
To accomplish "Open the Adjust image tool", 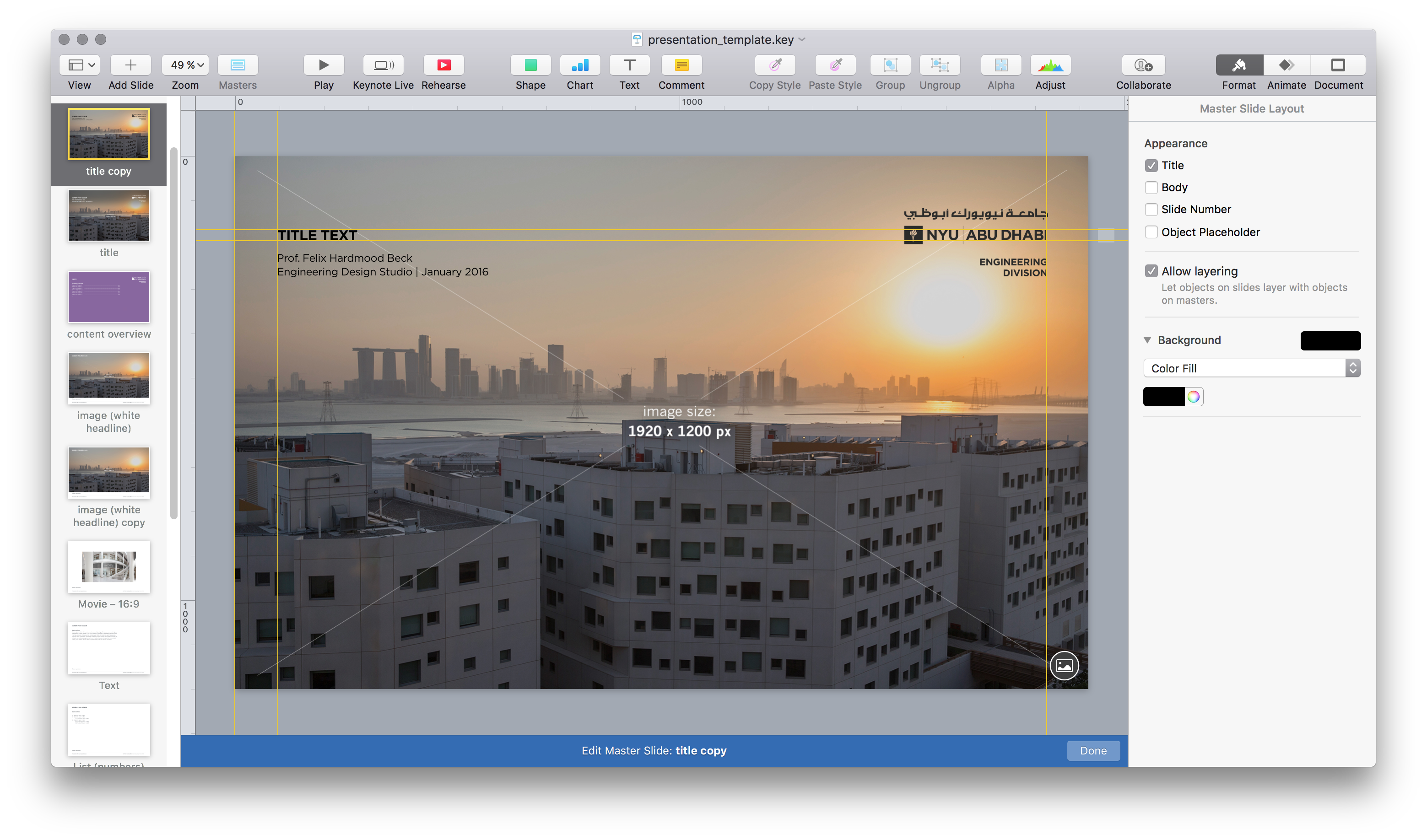I will tap(1050, 65).
